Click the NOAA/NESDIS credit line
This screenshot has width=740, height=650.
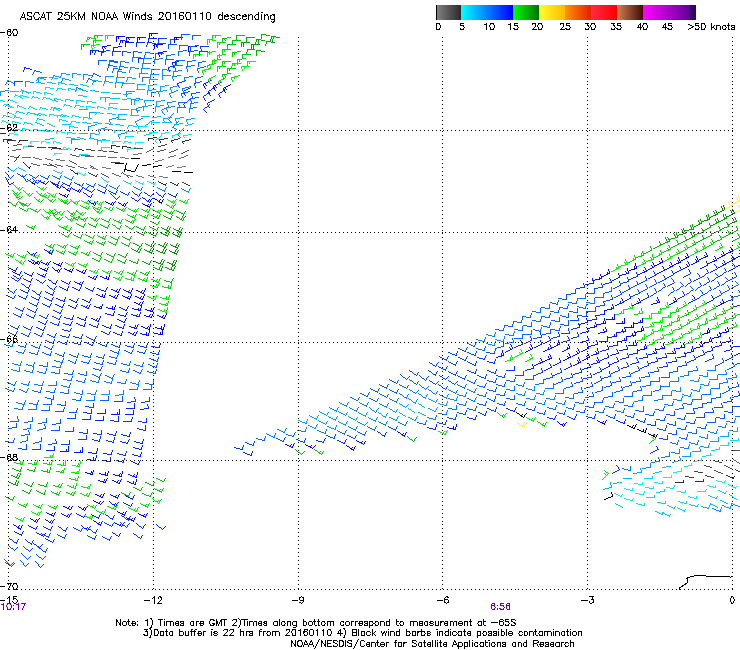pyautogui.click(x=432, y=644)
